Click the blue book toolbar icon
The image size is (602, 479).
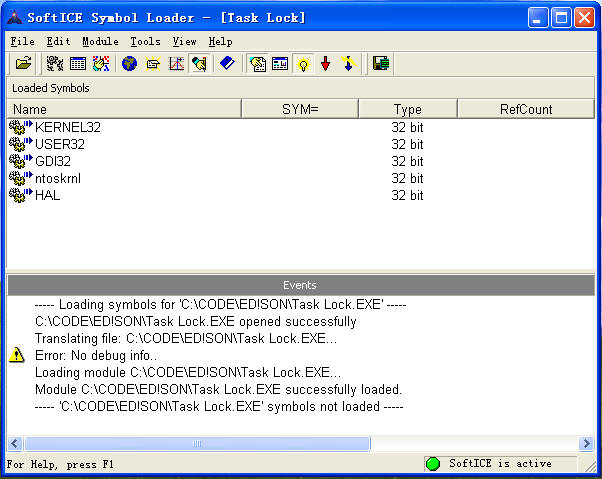[x=227, y=63]
